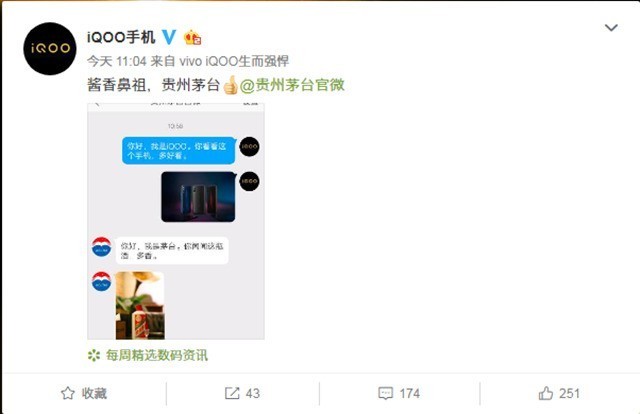
Task: Click the green pinwheel topic icon
Action: point(94,355)
